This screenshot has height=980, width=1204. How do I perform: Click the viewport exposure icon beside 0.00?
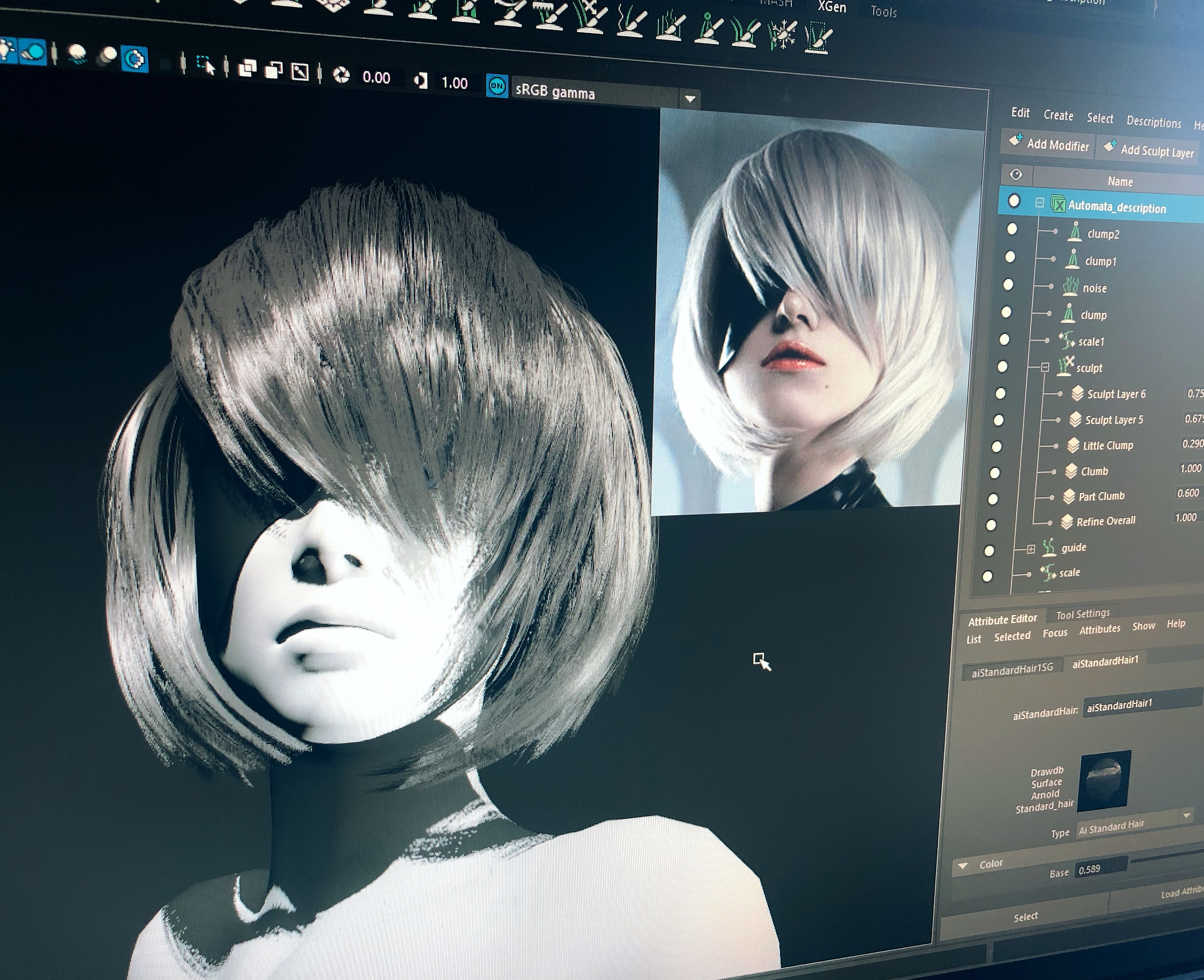coord(341,75)
